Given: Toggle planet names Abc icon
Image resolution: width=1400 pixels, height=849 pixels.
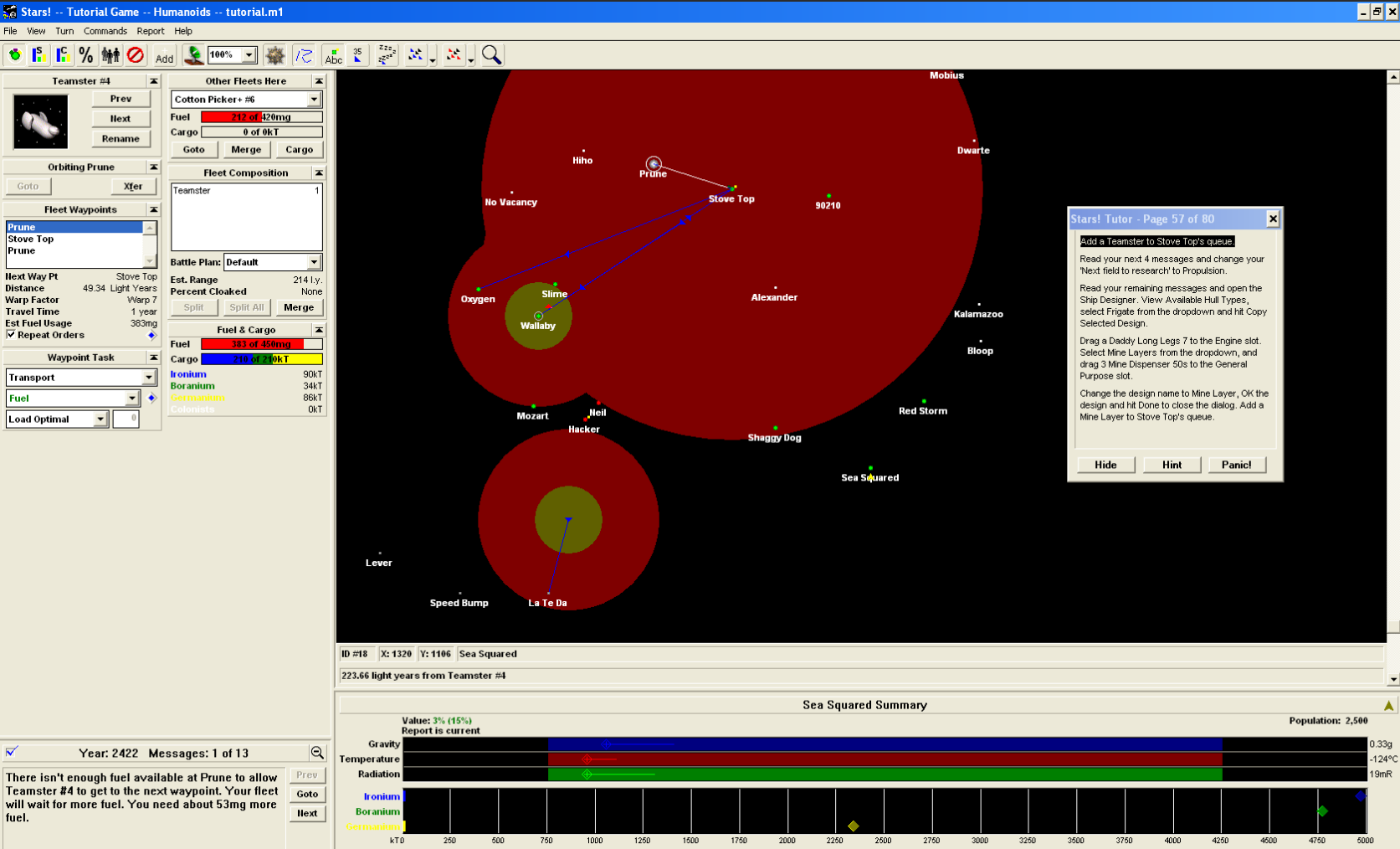Looking at the screenshot, I should 333,55.
